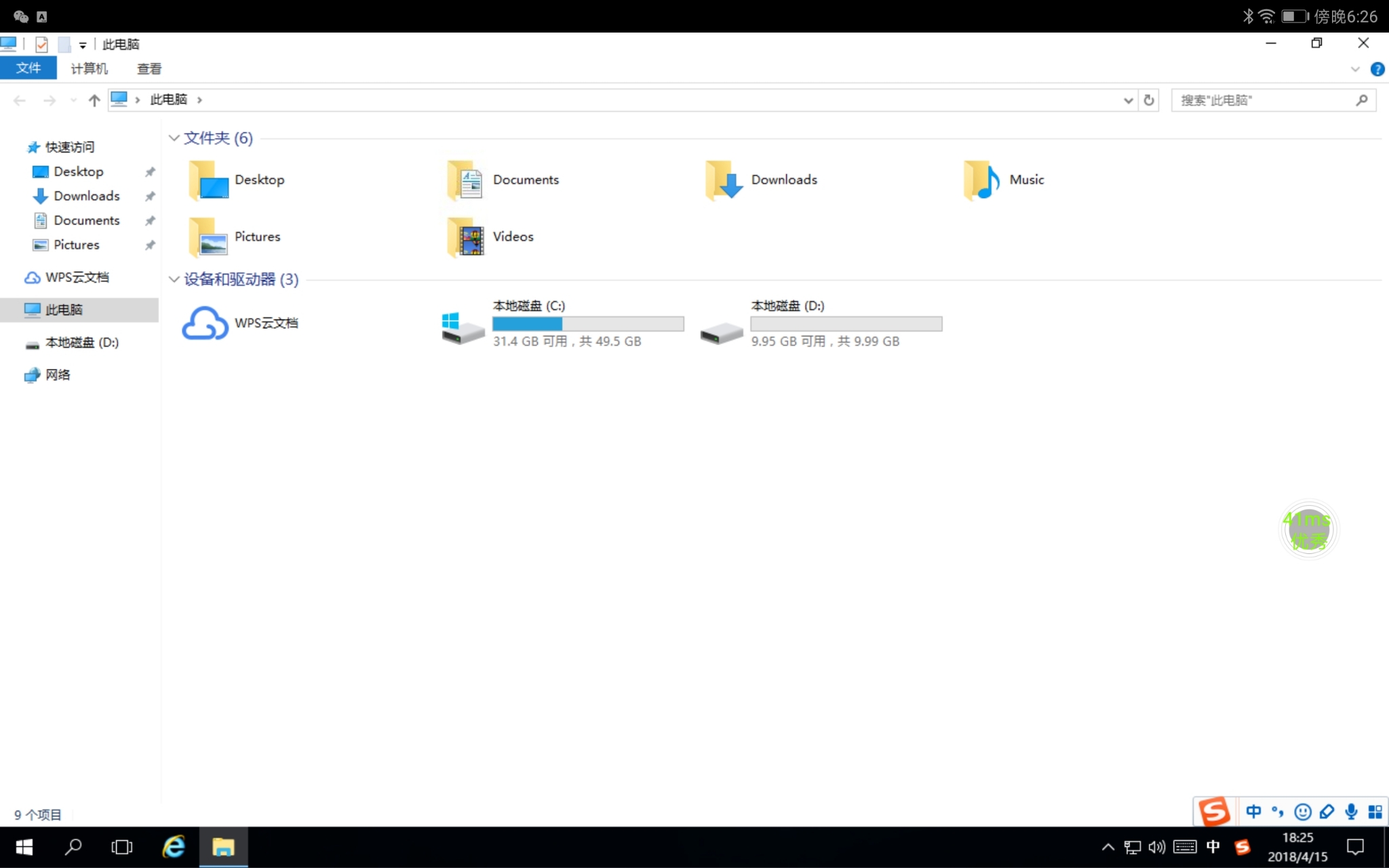
Task: Show hidden system tray icons
Action: click(x=1108, y=847)
